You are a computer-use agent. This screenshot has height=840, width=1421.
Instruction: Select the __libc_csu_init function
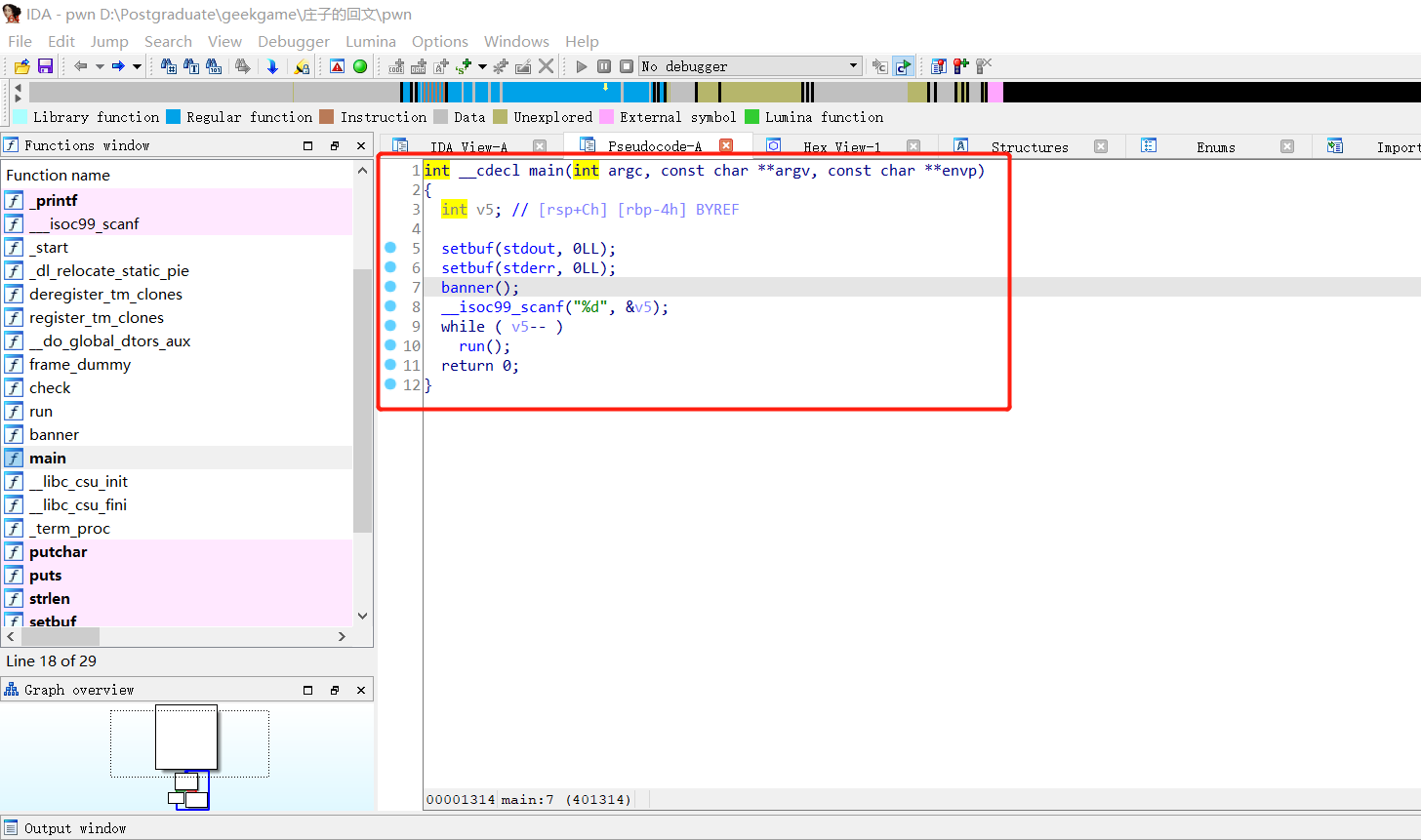tap(177, 481)
